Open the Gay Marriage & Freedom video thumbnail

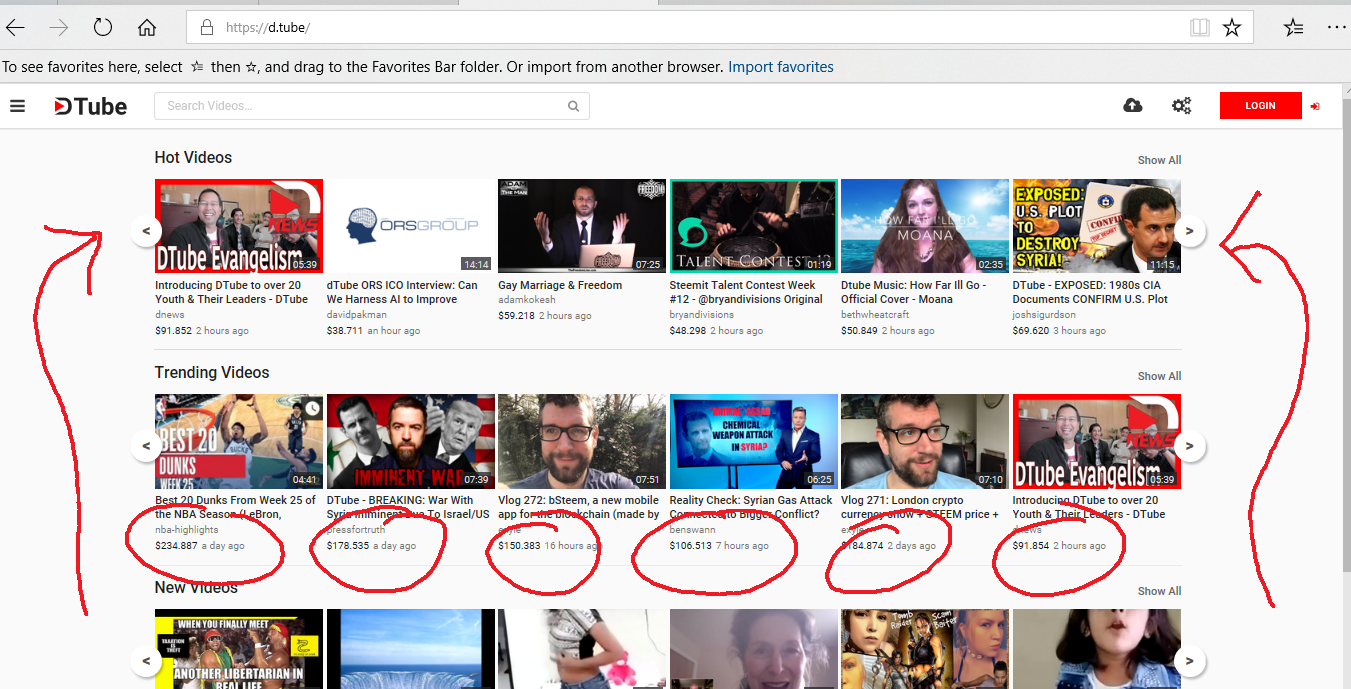tap(581, 225)
